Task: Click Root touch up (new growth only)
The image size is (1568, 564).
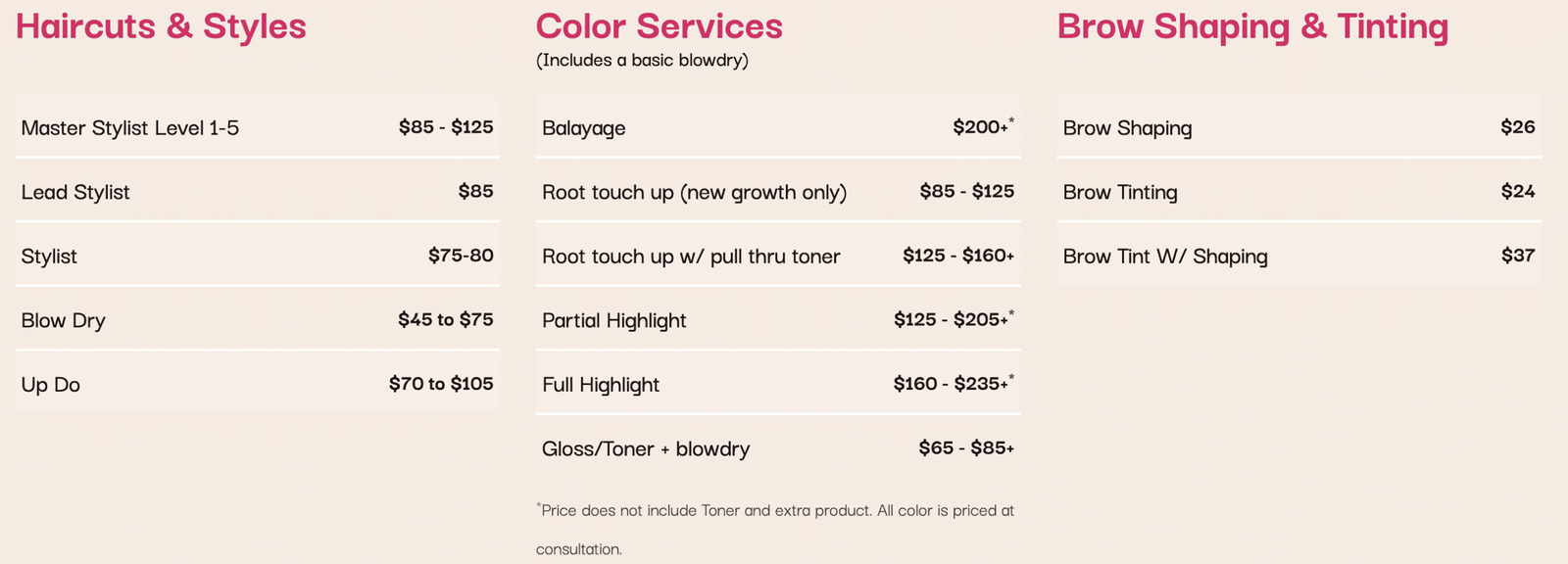Action: [778, 191]
